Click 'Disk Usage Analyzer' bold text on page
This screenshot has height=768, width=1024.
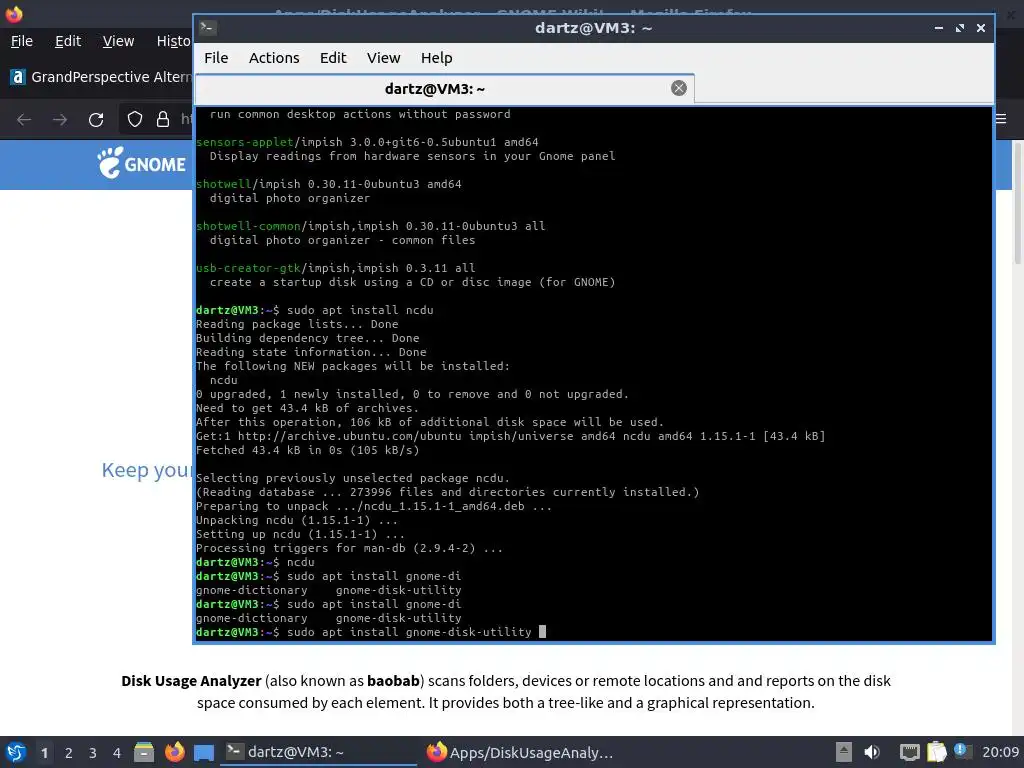(x=191, y=681)
